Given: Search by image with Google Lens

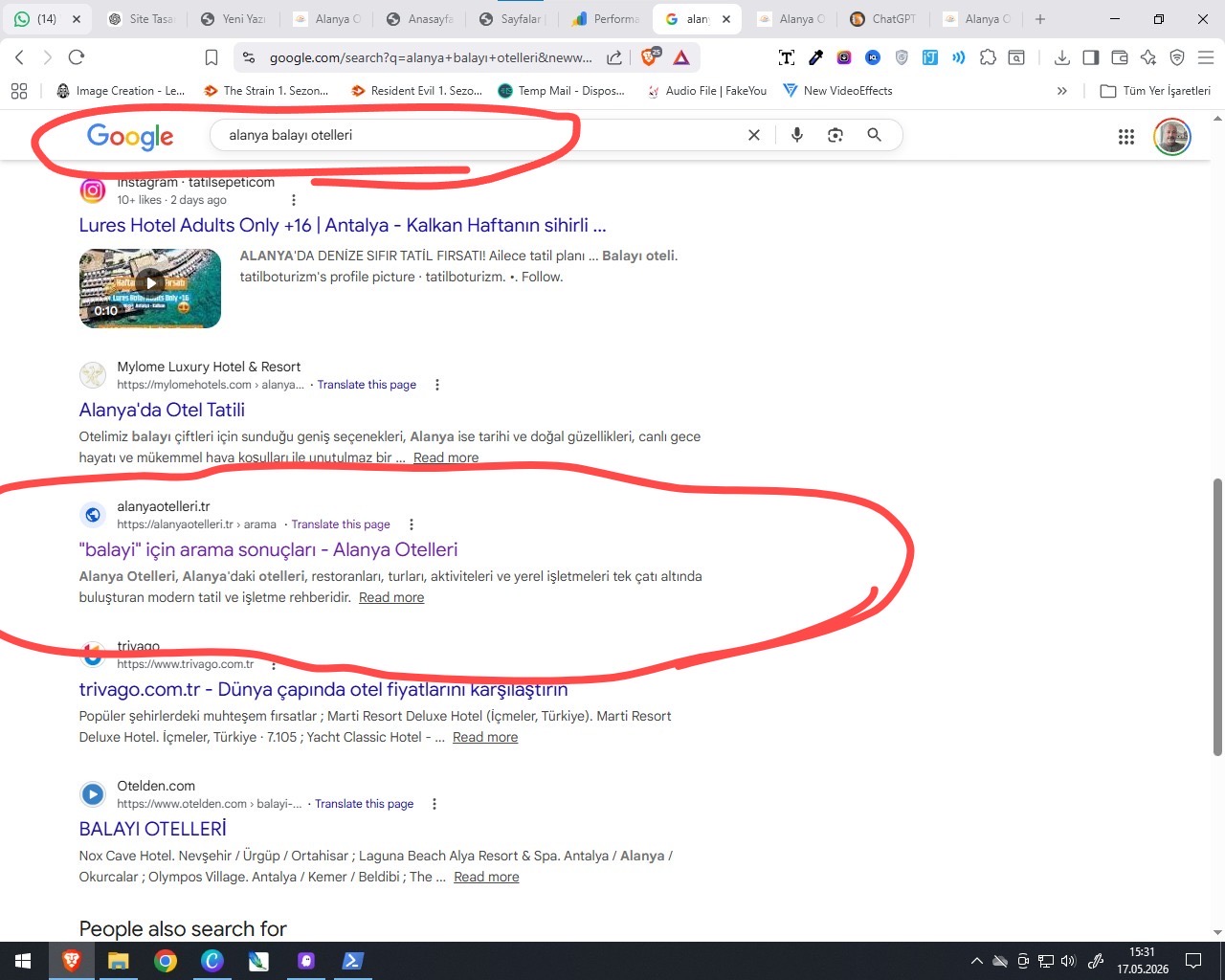Looking at the screenshot, I should pyautogui.click(x=835, y=135).
